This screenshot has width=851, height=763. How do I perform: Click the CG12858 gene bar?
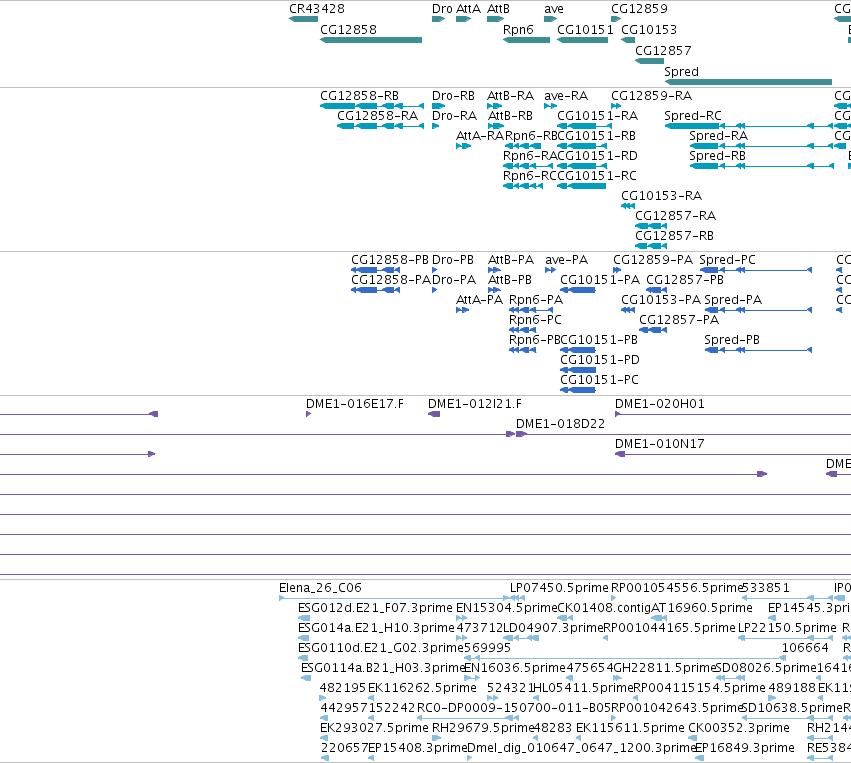pos(371,40)
